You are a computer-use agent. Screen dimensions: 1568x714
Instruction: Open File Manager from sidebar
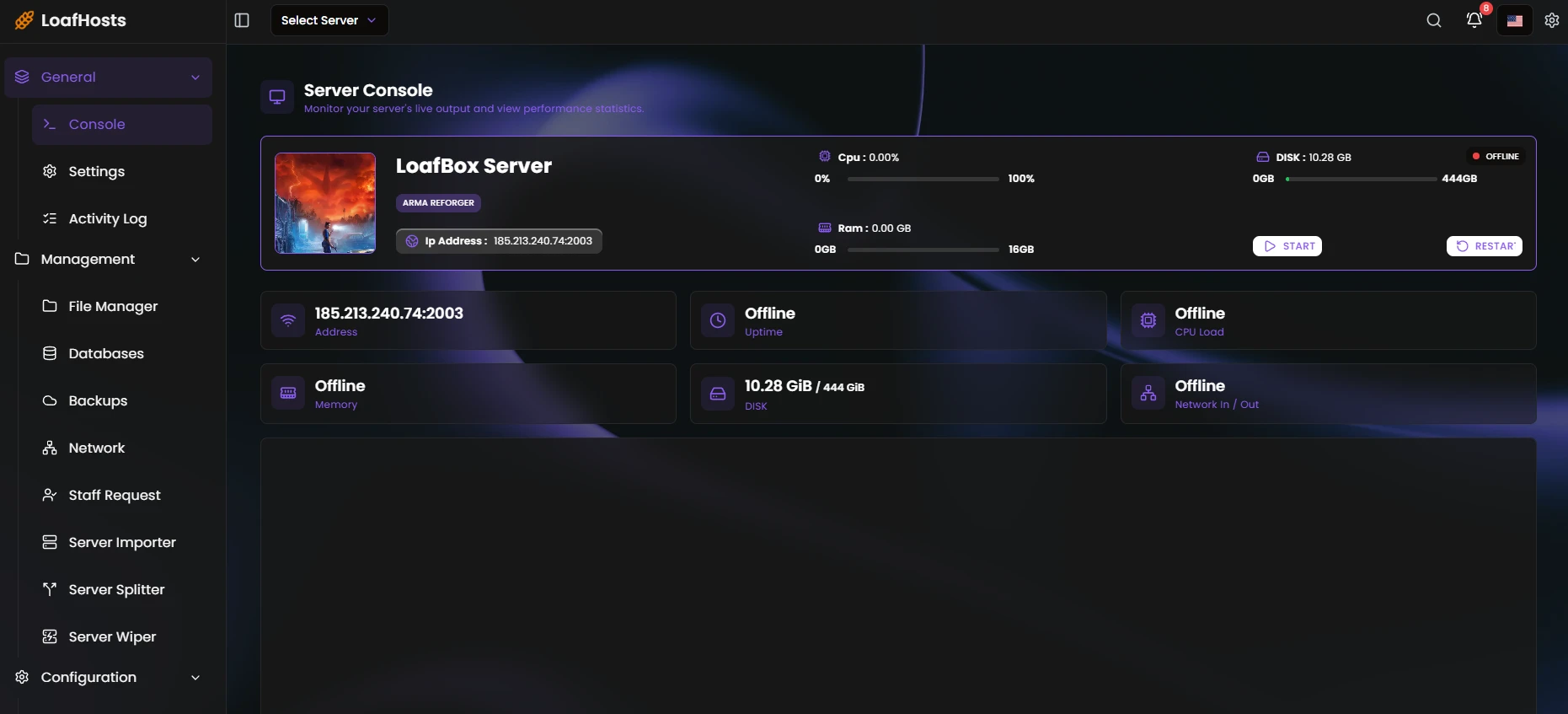point(113,306)
